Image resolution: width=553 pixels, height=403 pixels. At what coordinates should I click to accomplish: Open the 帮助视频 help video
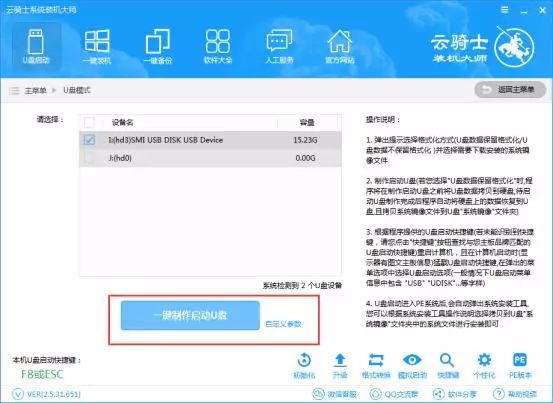click(515, 394)
